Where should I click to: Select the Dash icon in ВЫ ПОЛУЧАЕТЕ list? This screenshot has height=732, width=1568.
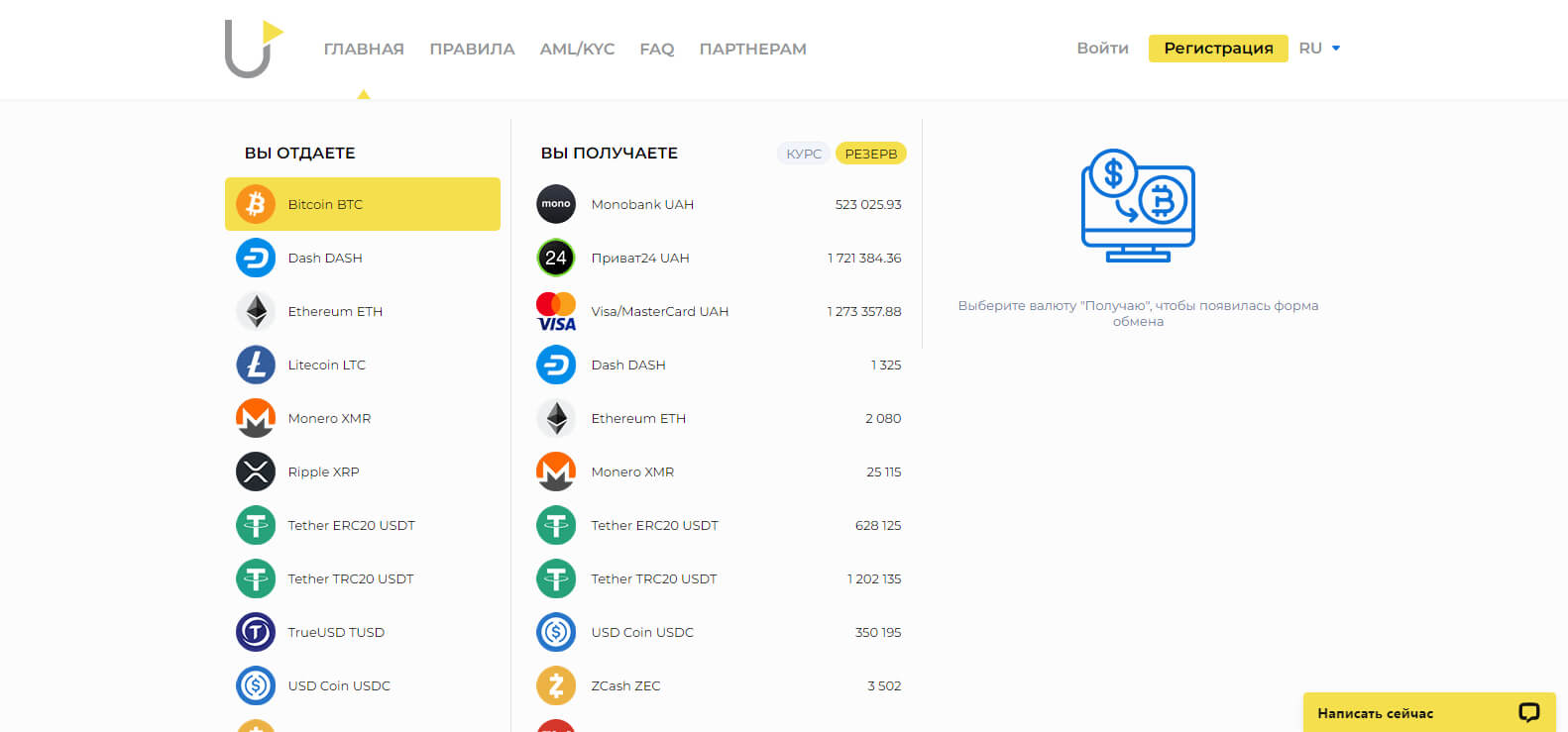[556, 365]
